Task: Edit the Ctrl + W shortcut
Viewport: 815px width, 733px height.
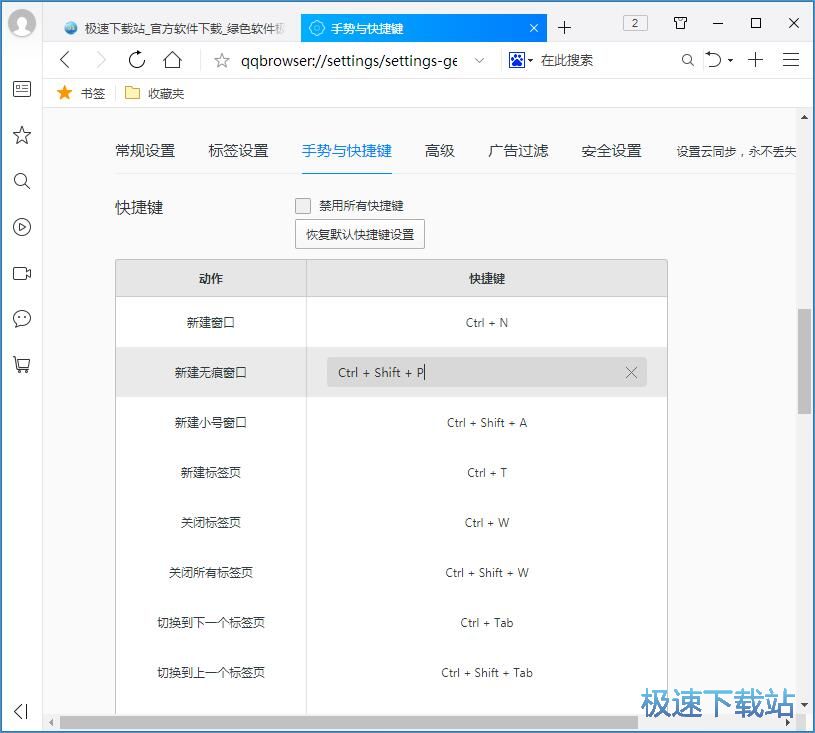Action: 487,522
